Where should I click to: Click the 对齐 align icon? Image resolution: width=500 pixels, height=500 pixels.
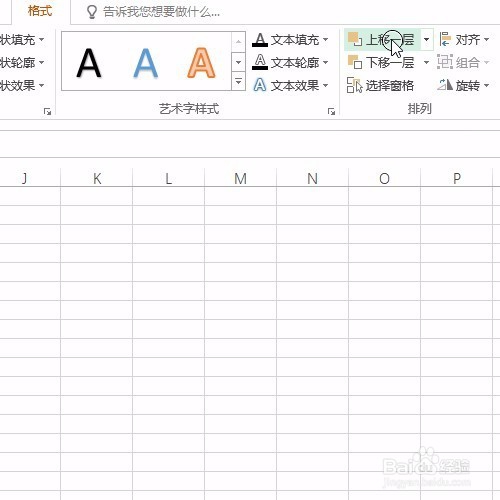coord(445,40)
